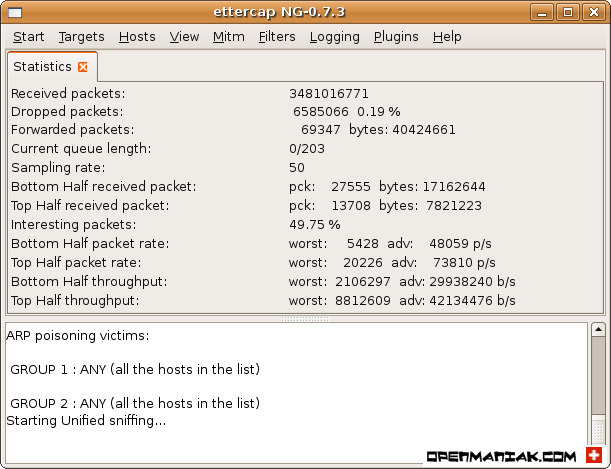Click the Sampling rate label
The height and width of the screenshot is (469, 611).
click(58, 168)
